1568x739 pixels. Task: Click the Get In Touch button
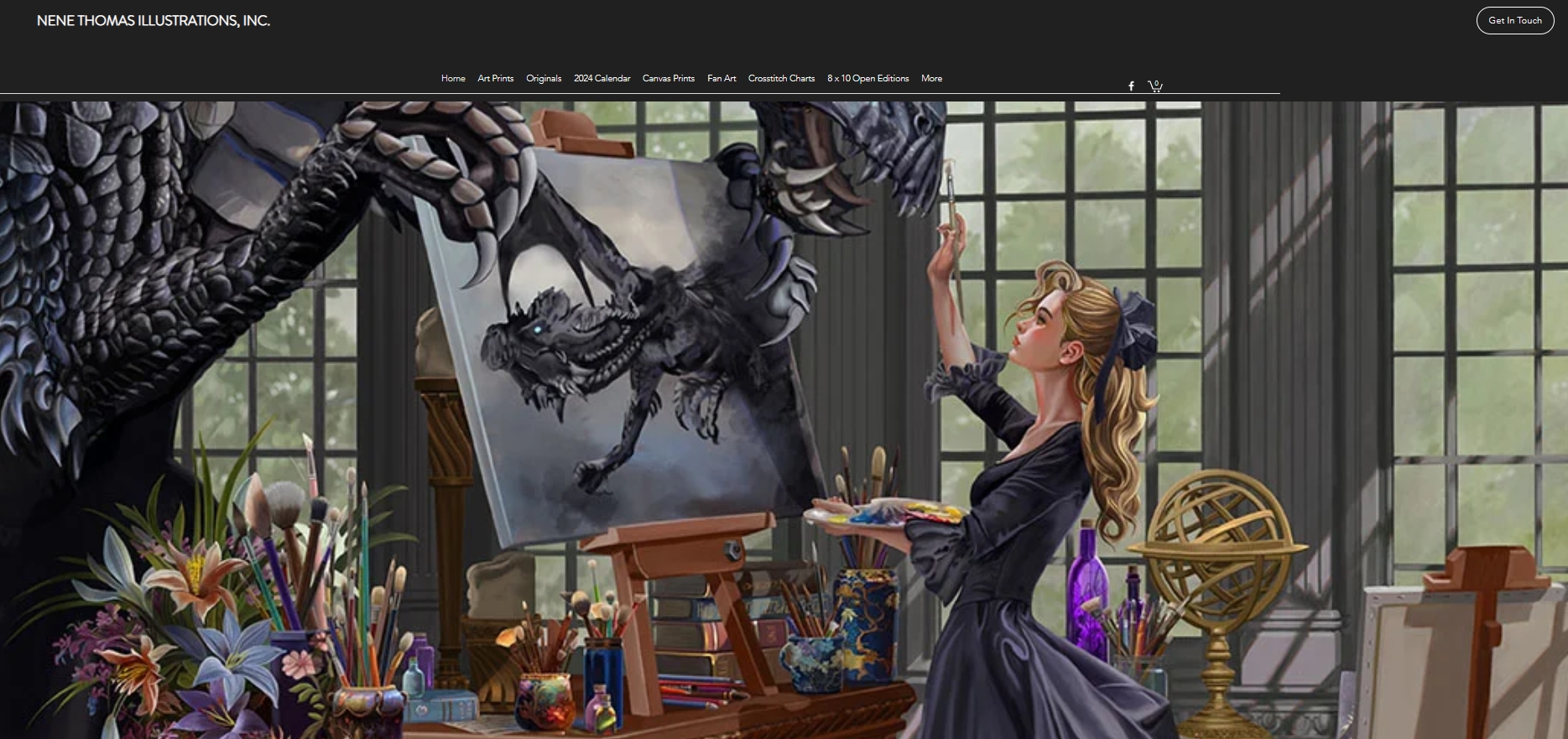tap(1515, 20)
